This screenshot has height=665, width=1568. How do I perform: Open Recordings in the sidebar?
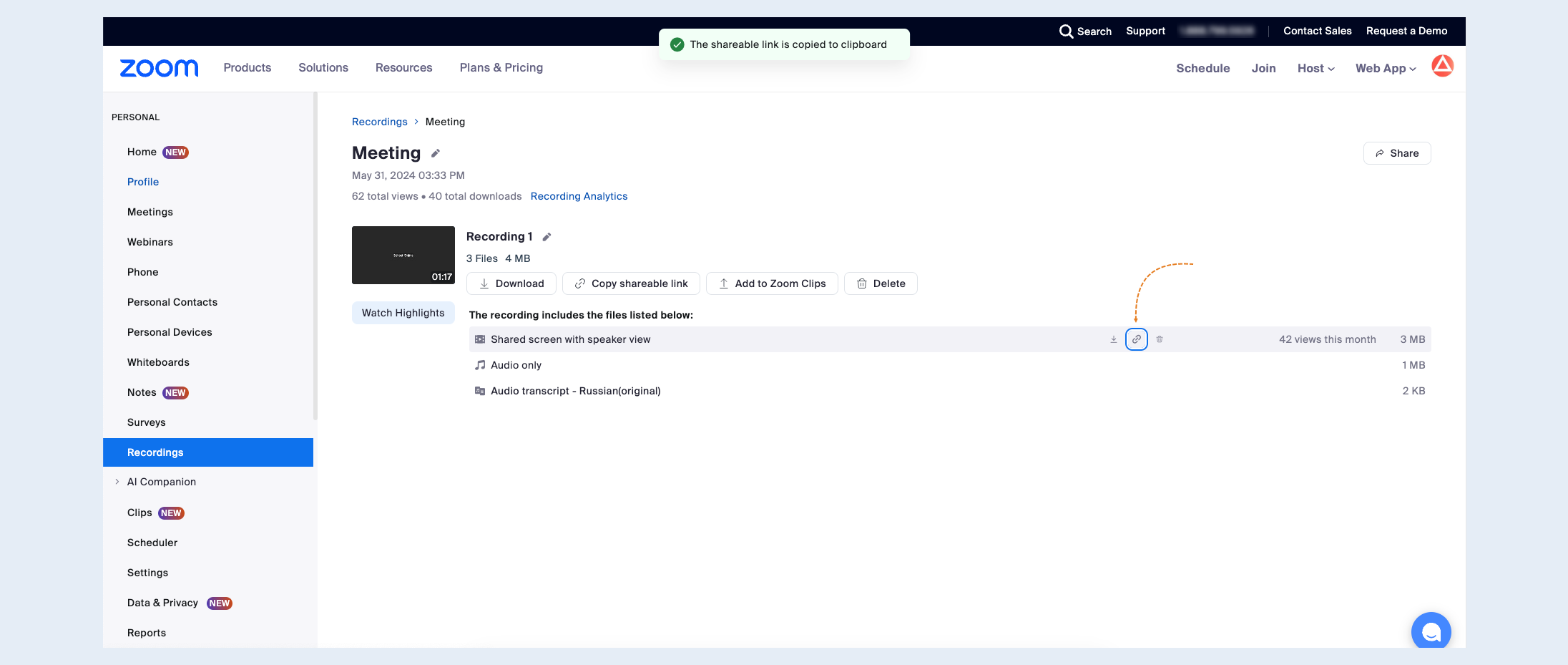coord(208,452)
